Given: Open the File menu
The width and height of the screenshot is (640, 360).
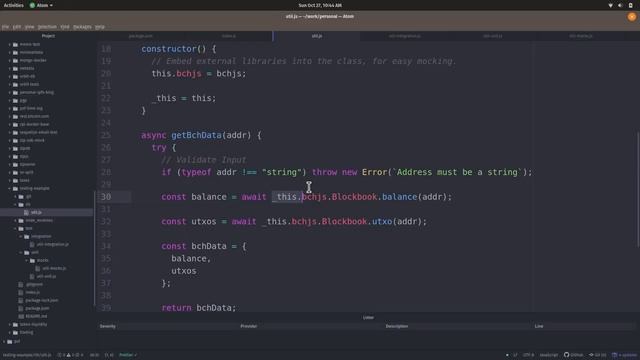Looking at the screenshot, I should tap(5, 27).
